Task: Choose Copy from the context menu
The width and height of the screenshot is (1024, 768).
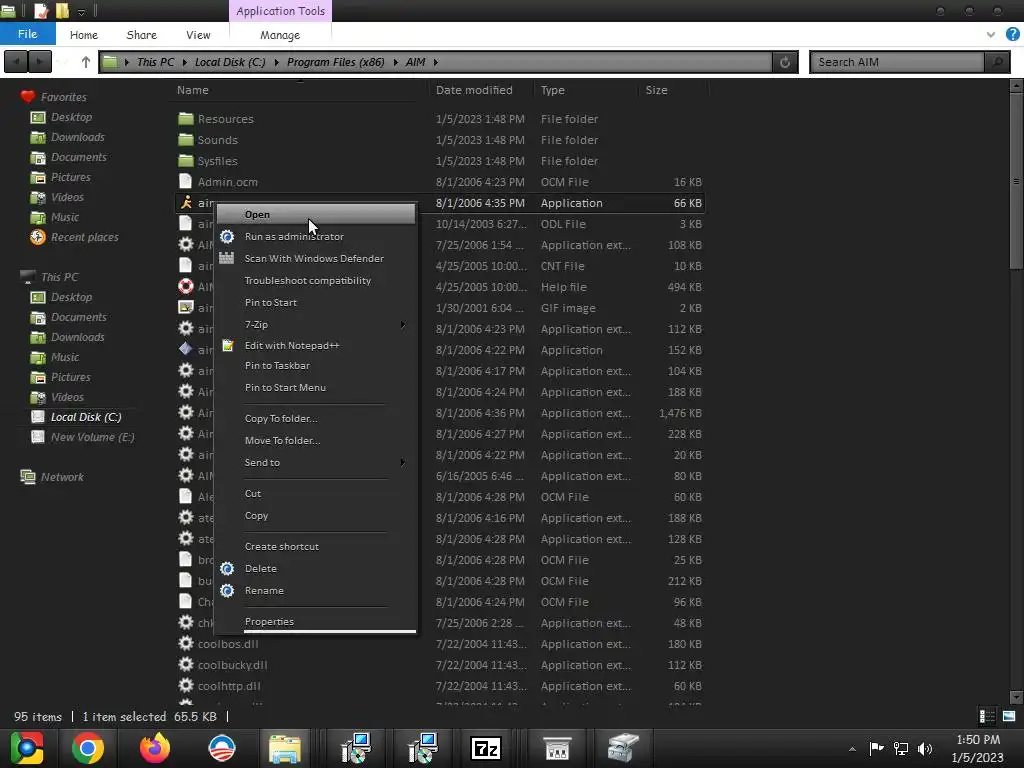Action: click(316, 516)
